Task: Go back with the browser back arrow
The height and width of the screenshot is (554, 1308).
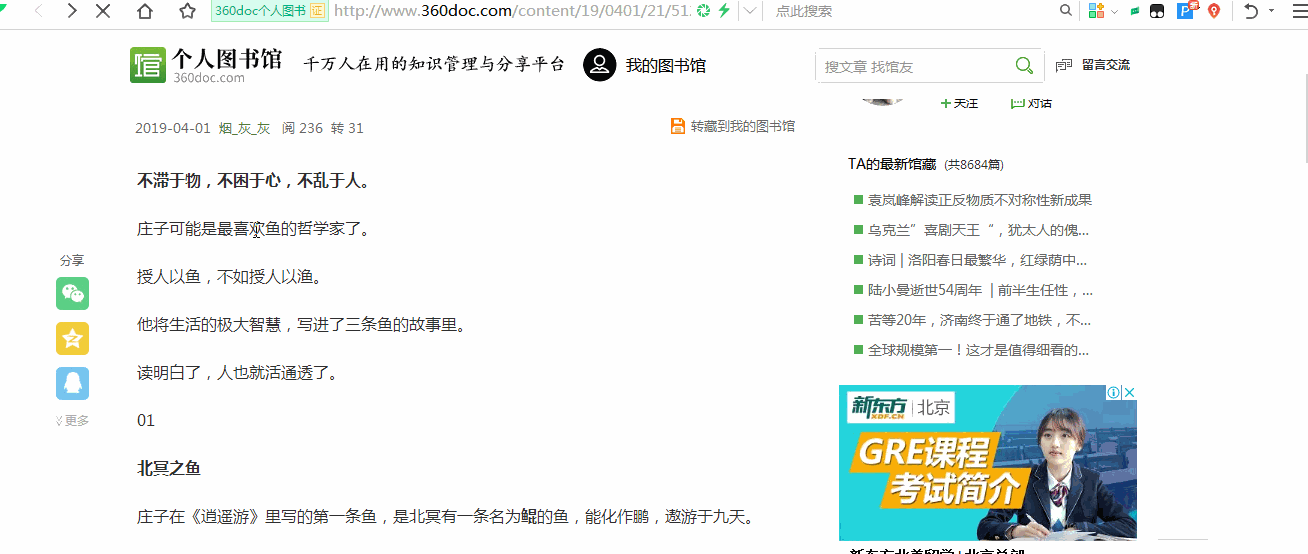Action: (x=38, y=11)
